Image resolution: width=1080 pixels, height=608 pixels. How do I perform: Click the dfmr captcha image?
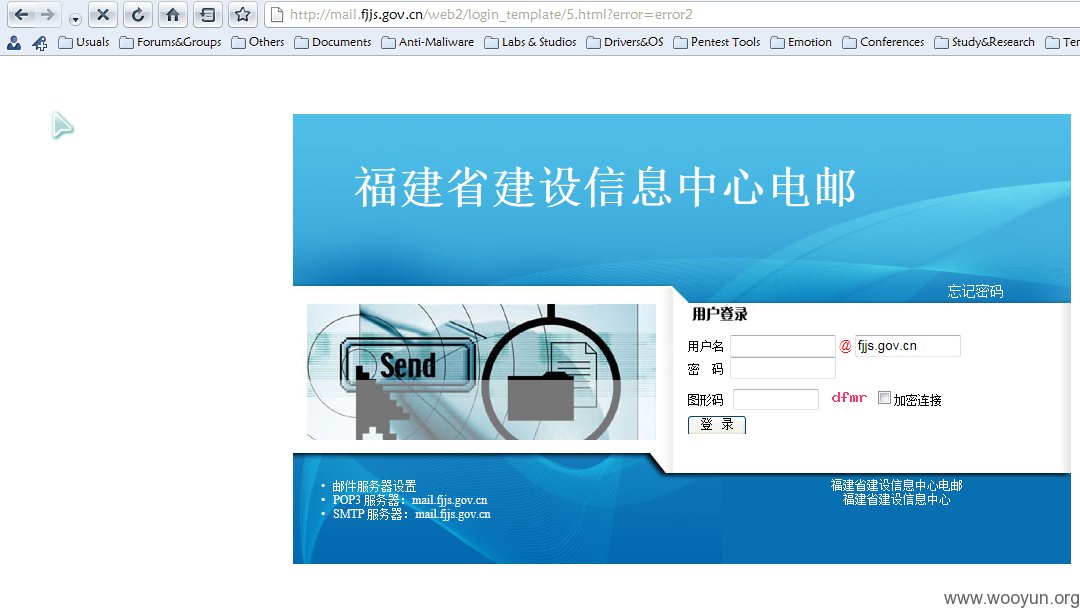click(849, 397)
